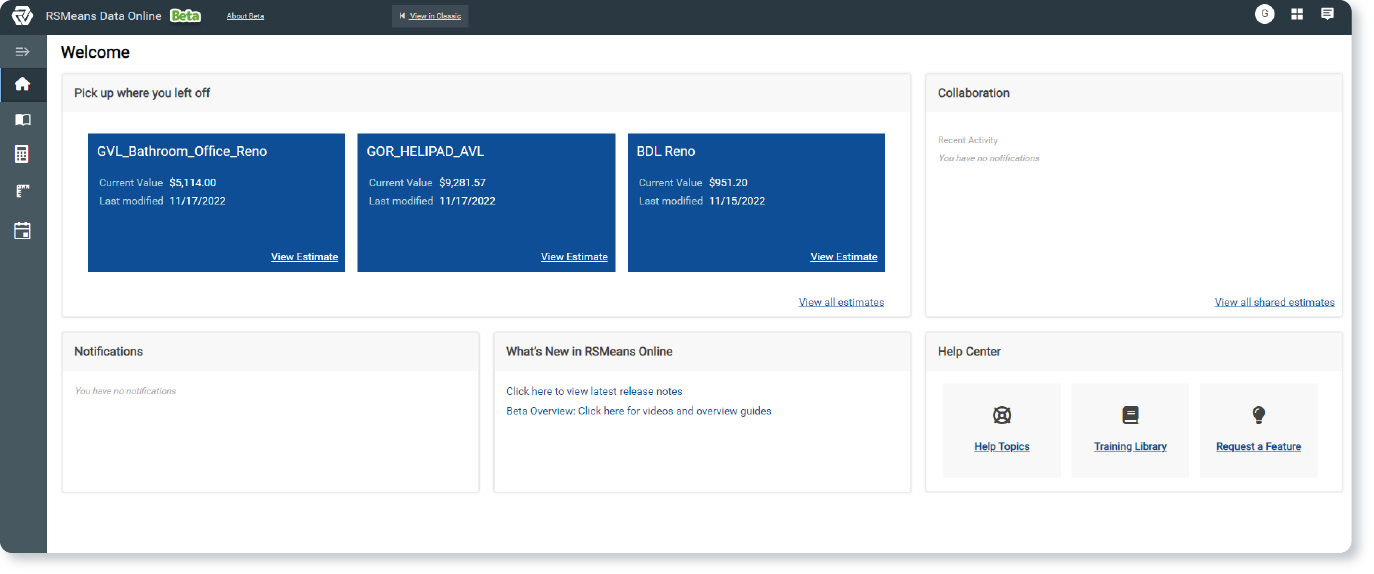Open the calendar sidebar icon
The height and width of the screenshot is (574, 1374).
tap(22, 230)
